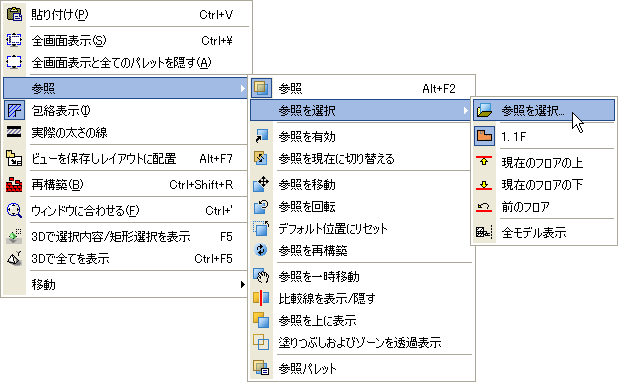
Task: Toggle the 参照 icon with Alt+F2 shortcut
Action: (x=261, y=88)
